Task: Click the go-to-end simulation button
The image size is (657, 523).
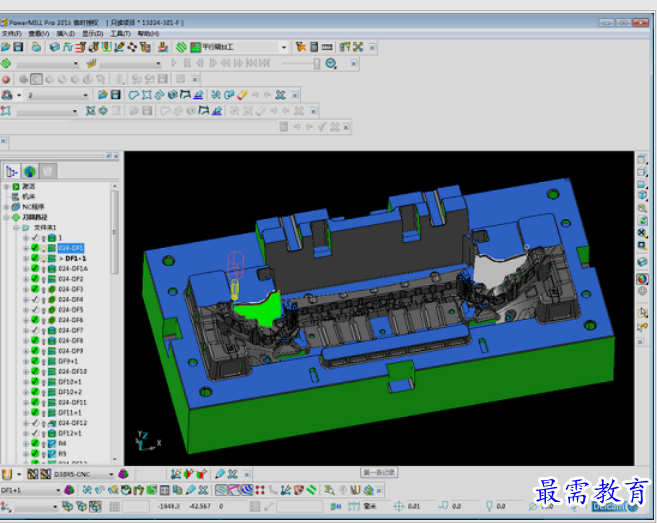Action: 264,63
